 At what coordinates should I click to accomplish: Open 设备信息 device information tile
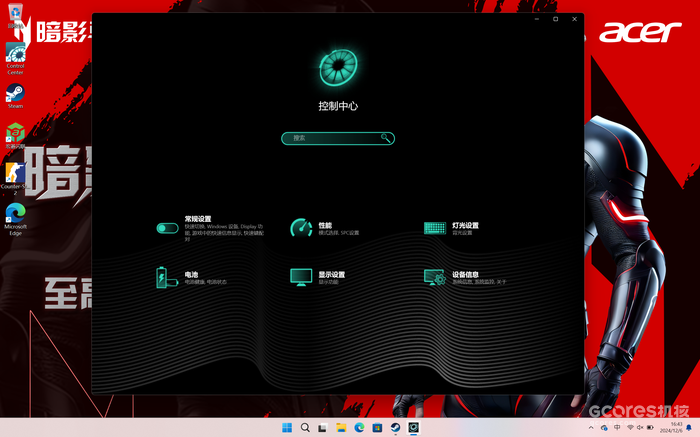[465, 277]
